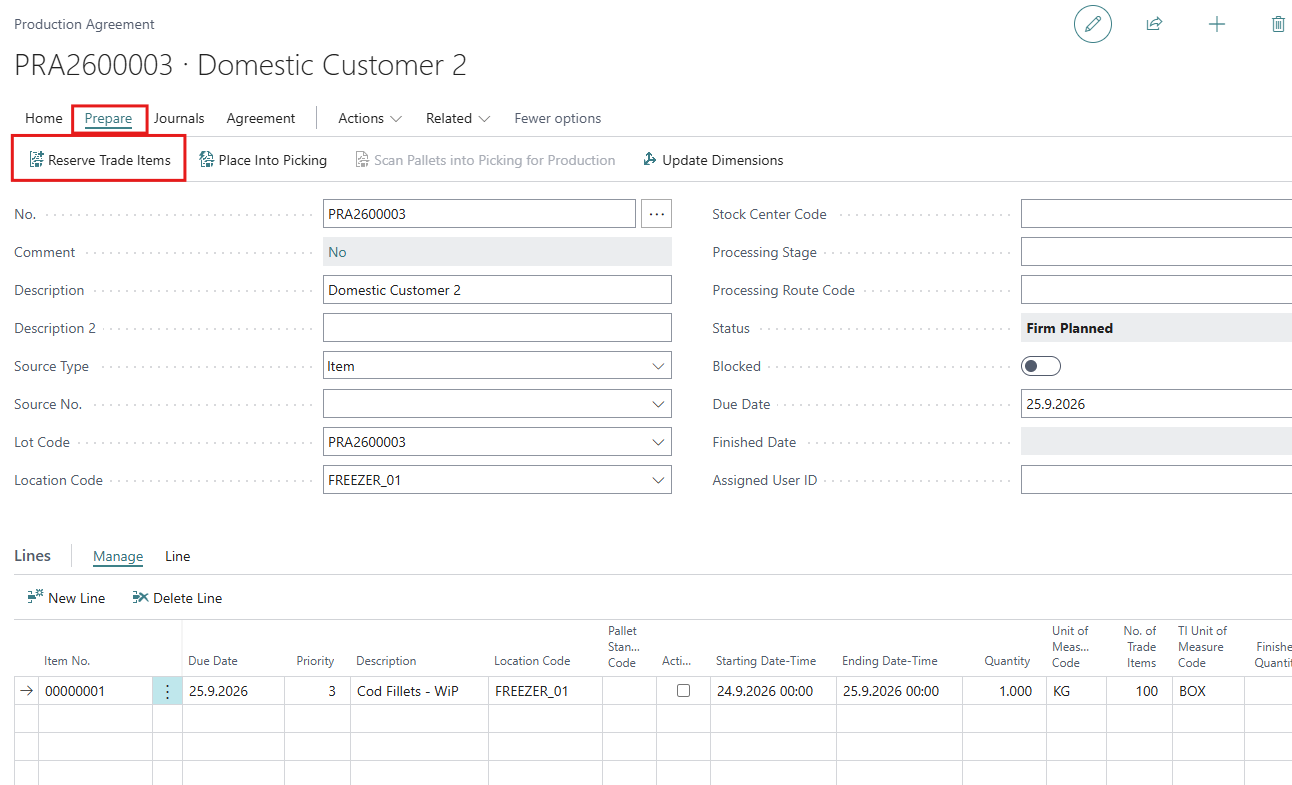Open the Line tab in Lines section
This screenshot has width=1292, height=785.
tap(177, 556)
